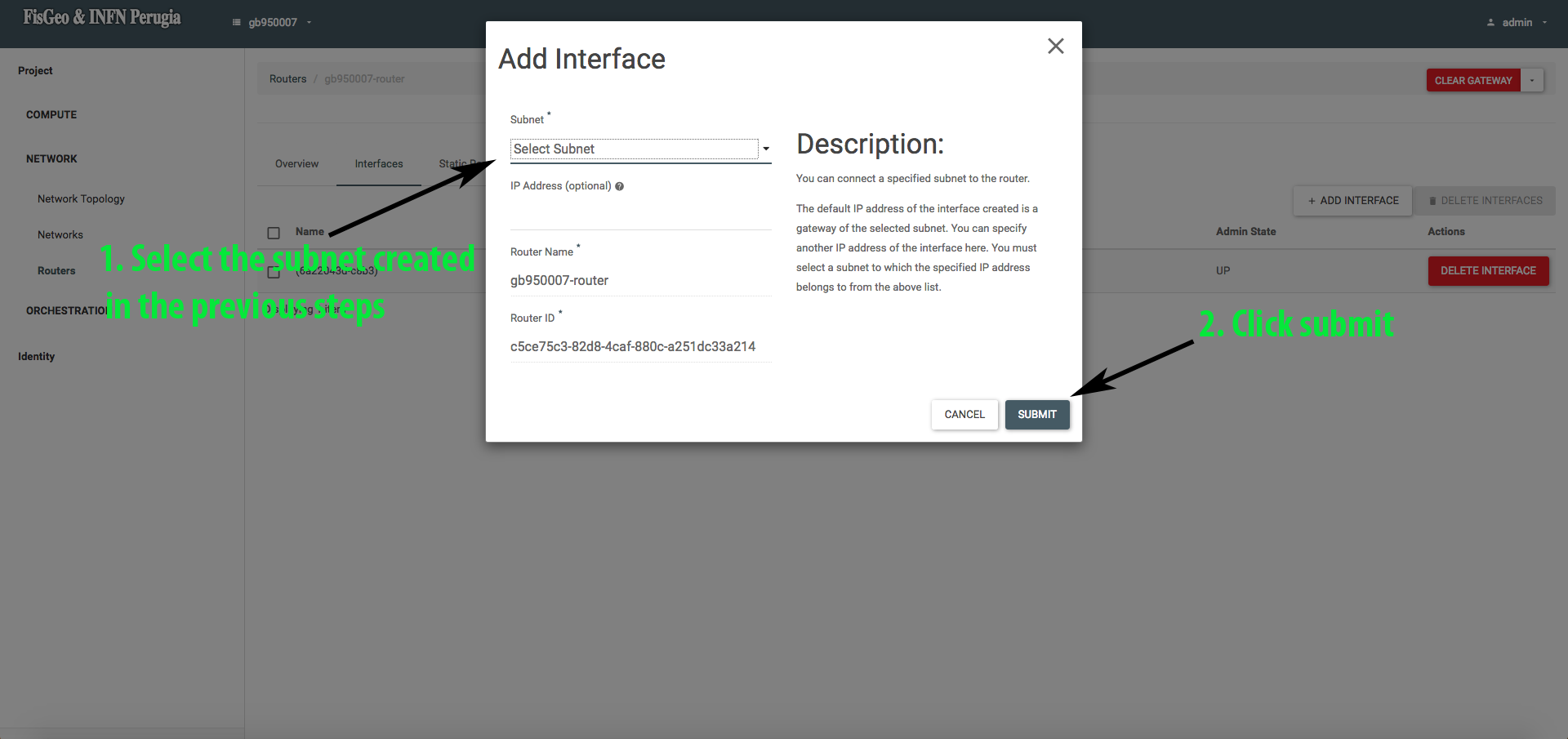Viewport: 1568px width, 739px height.
Task: Click the admin user icon
Action: (1490, 23)
